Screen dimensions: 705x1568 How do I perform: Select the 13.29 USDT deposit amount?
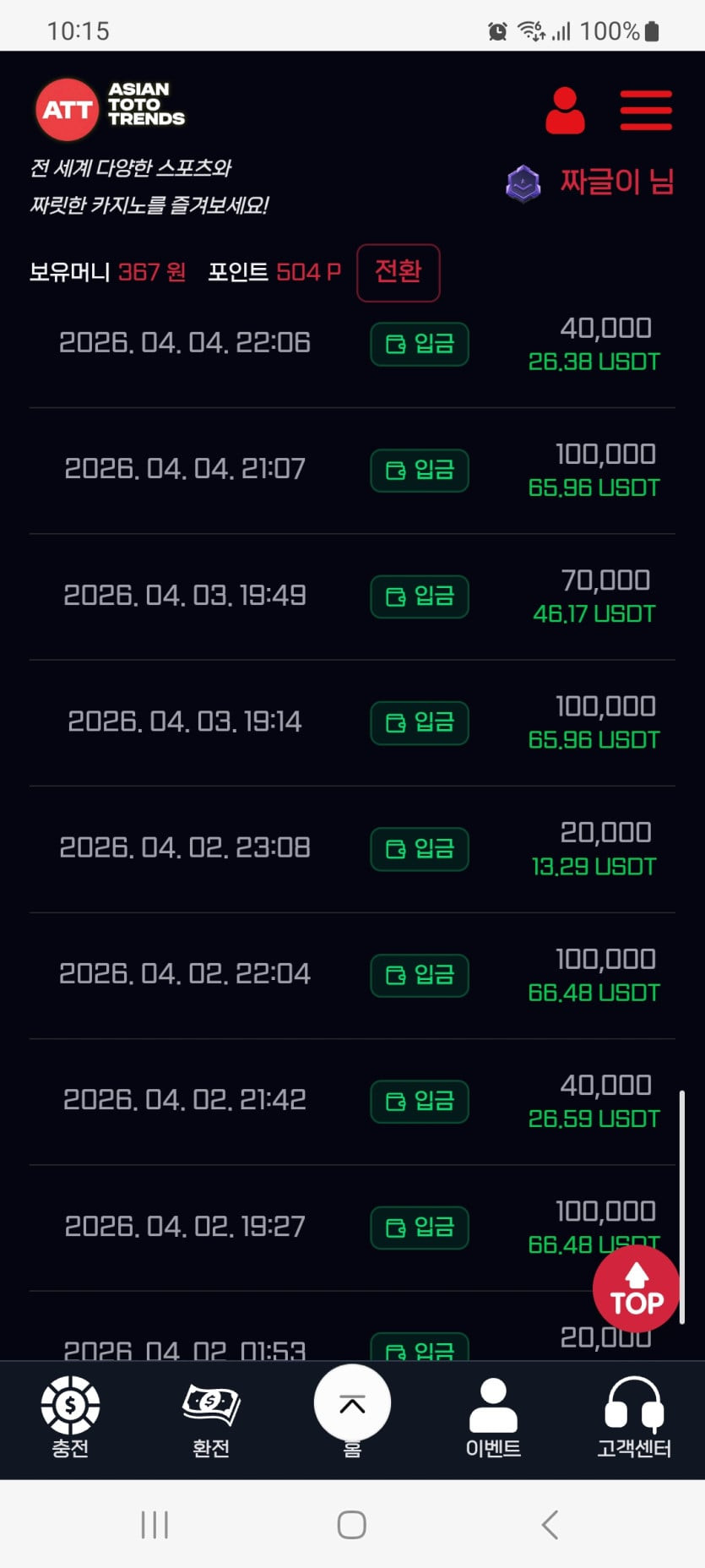(594, 867)
